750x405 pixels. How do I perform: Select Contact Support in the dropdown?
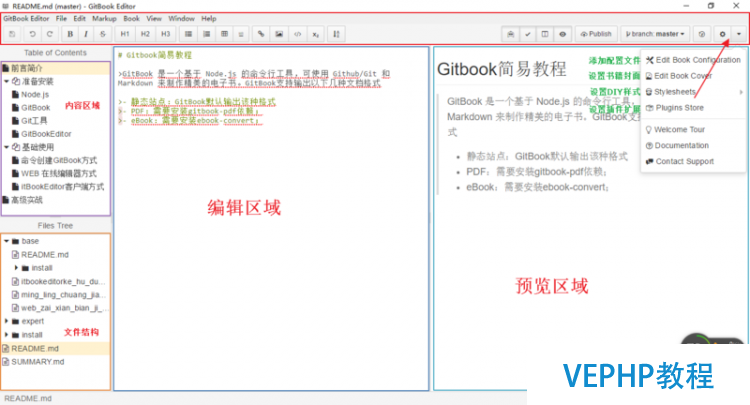[x=694, y=162]
